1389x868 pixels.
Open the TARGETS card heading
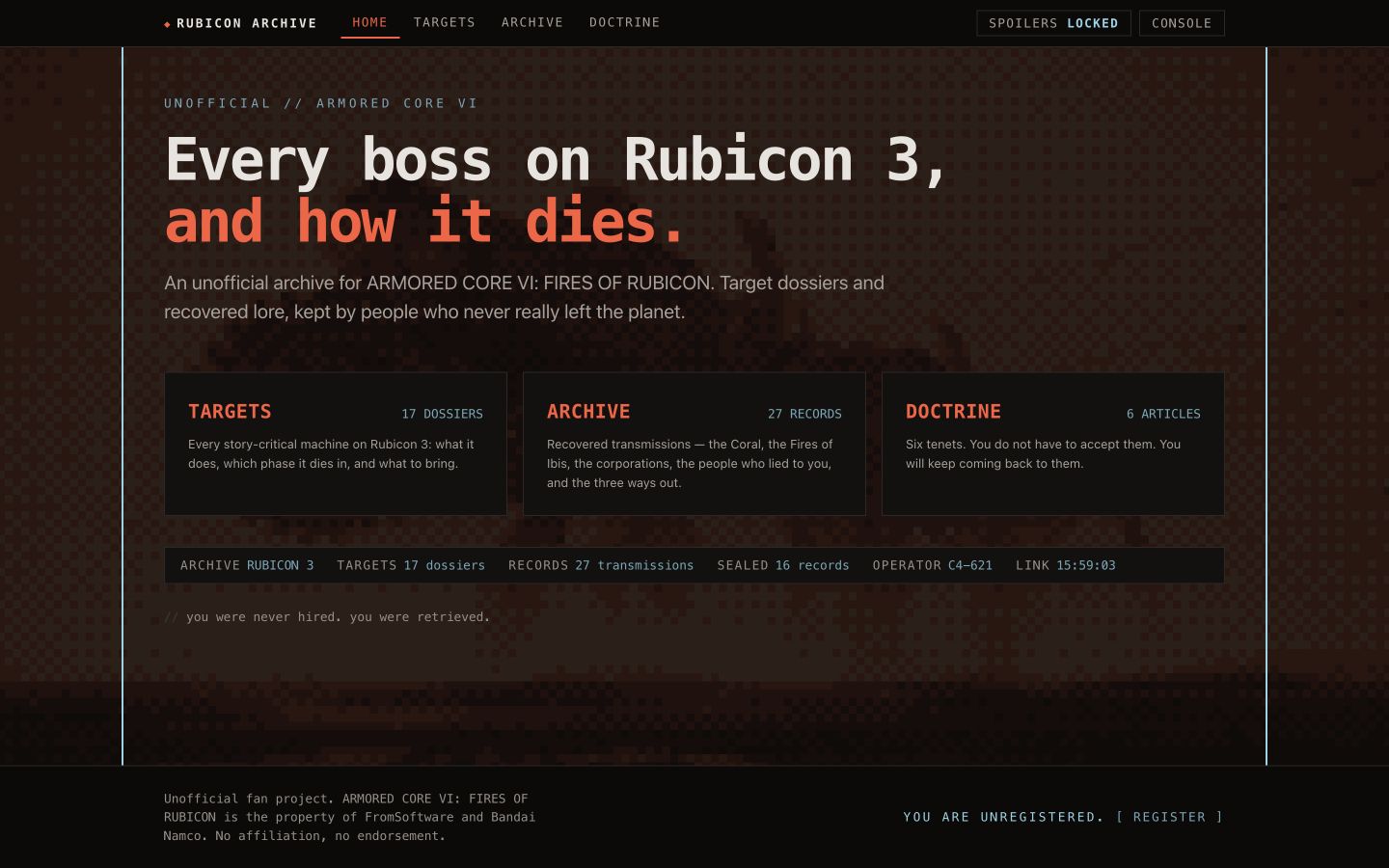(x=230, y=412)
